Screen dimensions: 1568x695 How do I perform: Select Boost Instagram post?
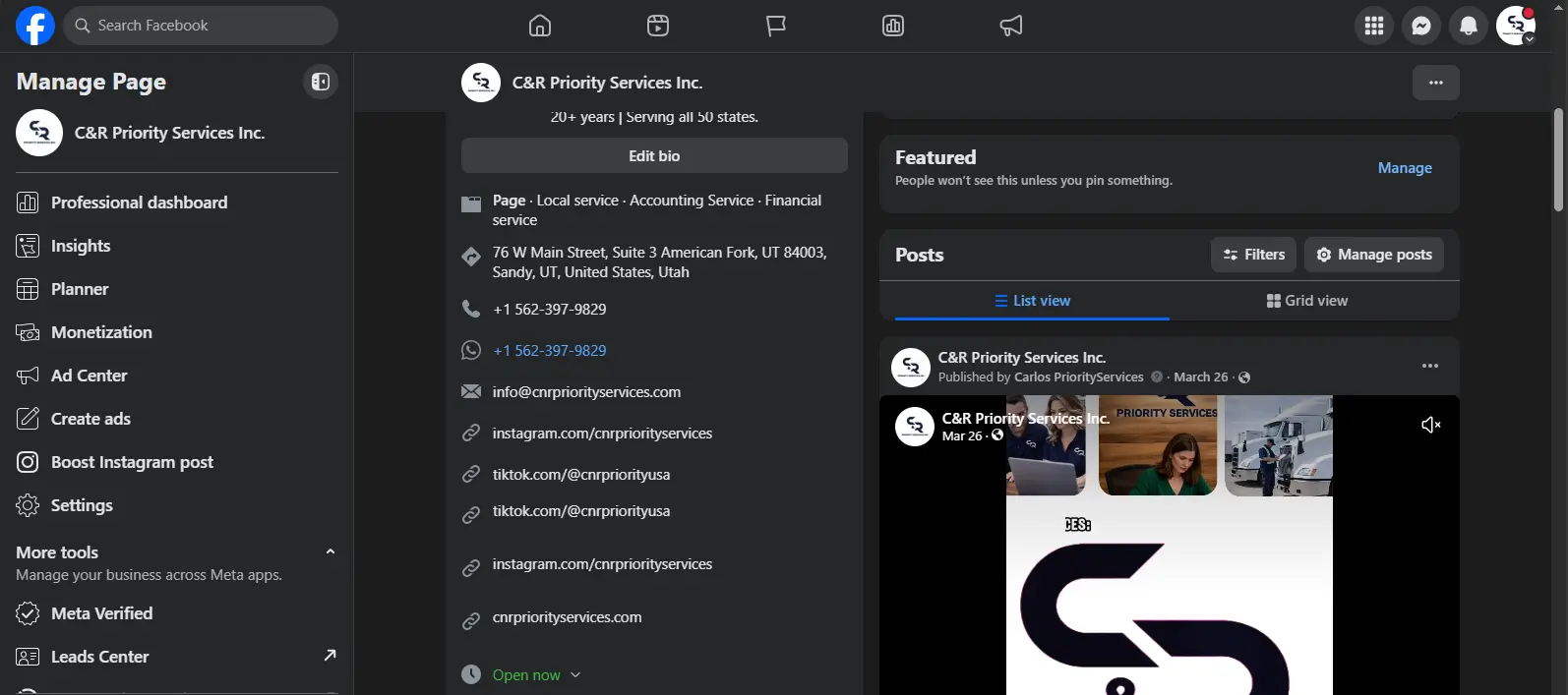click(x=177, y=462)
